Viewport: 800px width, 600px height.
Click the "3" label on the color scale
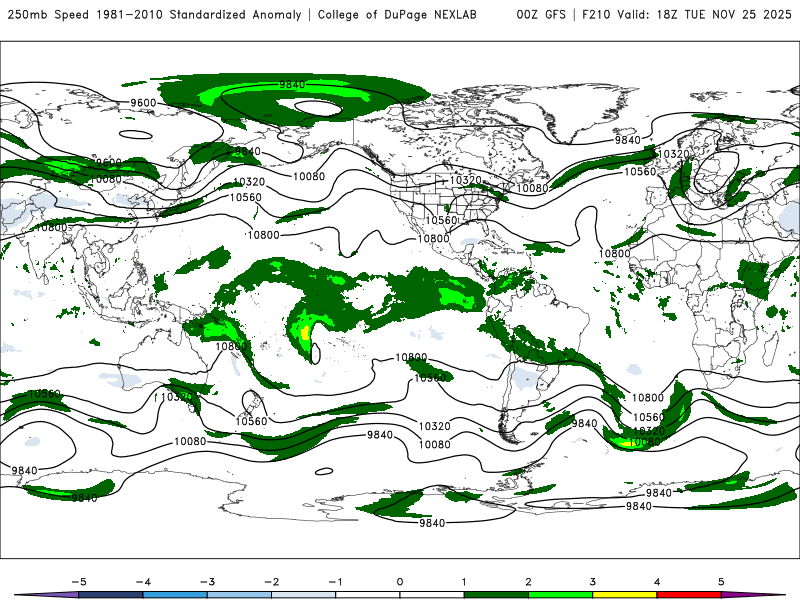tap(592, 582)
